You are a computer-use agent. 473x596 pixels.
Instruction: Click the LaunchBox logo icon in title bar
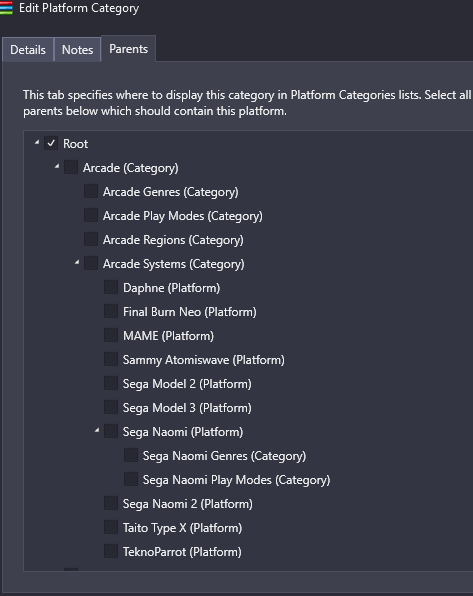(6, 8)
